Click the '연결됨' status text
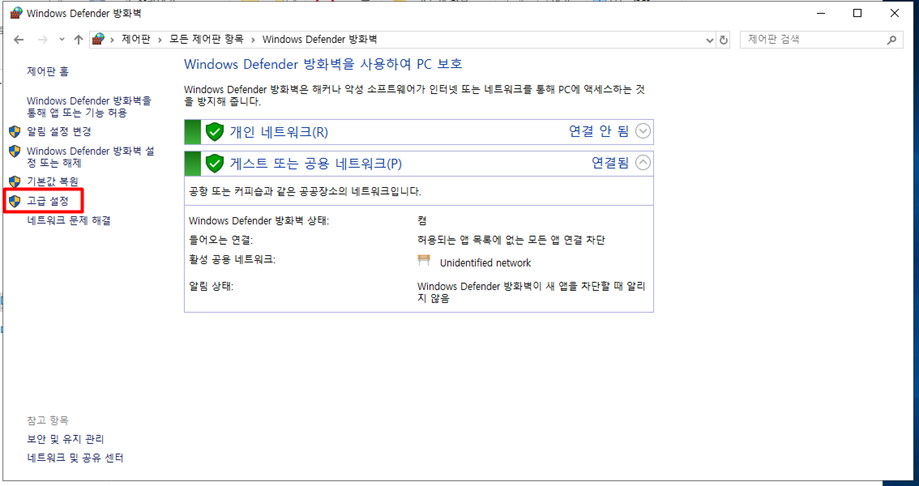 (x=611, y=163)
